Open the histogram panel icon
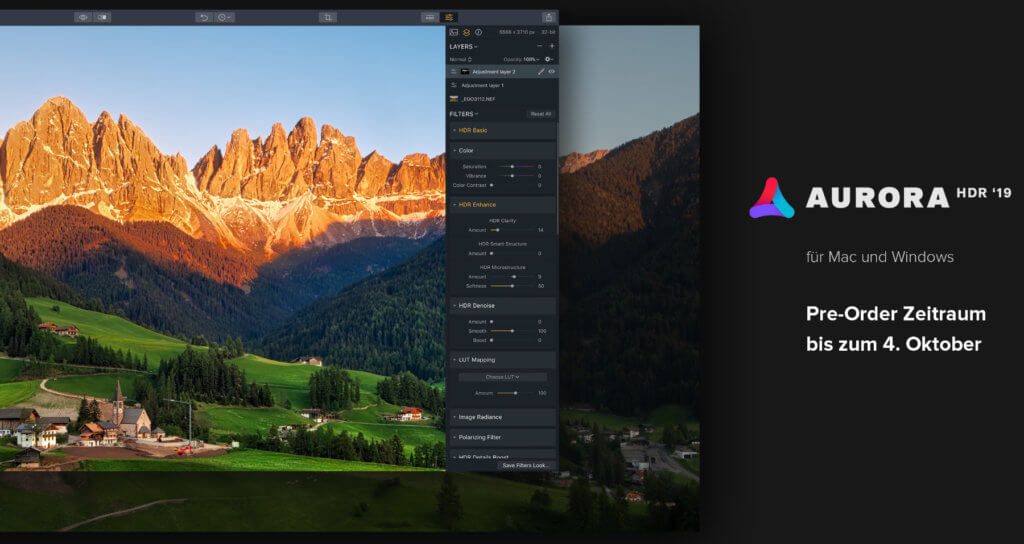The height and width of the screenshot is (544, 1024). coord(454,32)
